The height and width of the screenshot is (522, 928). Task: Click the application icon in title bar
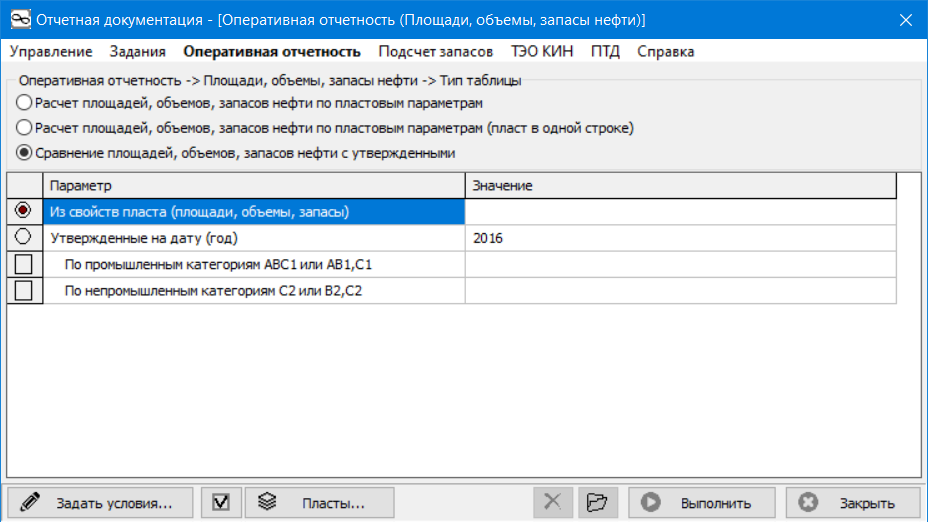(x=20, y=19)
